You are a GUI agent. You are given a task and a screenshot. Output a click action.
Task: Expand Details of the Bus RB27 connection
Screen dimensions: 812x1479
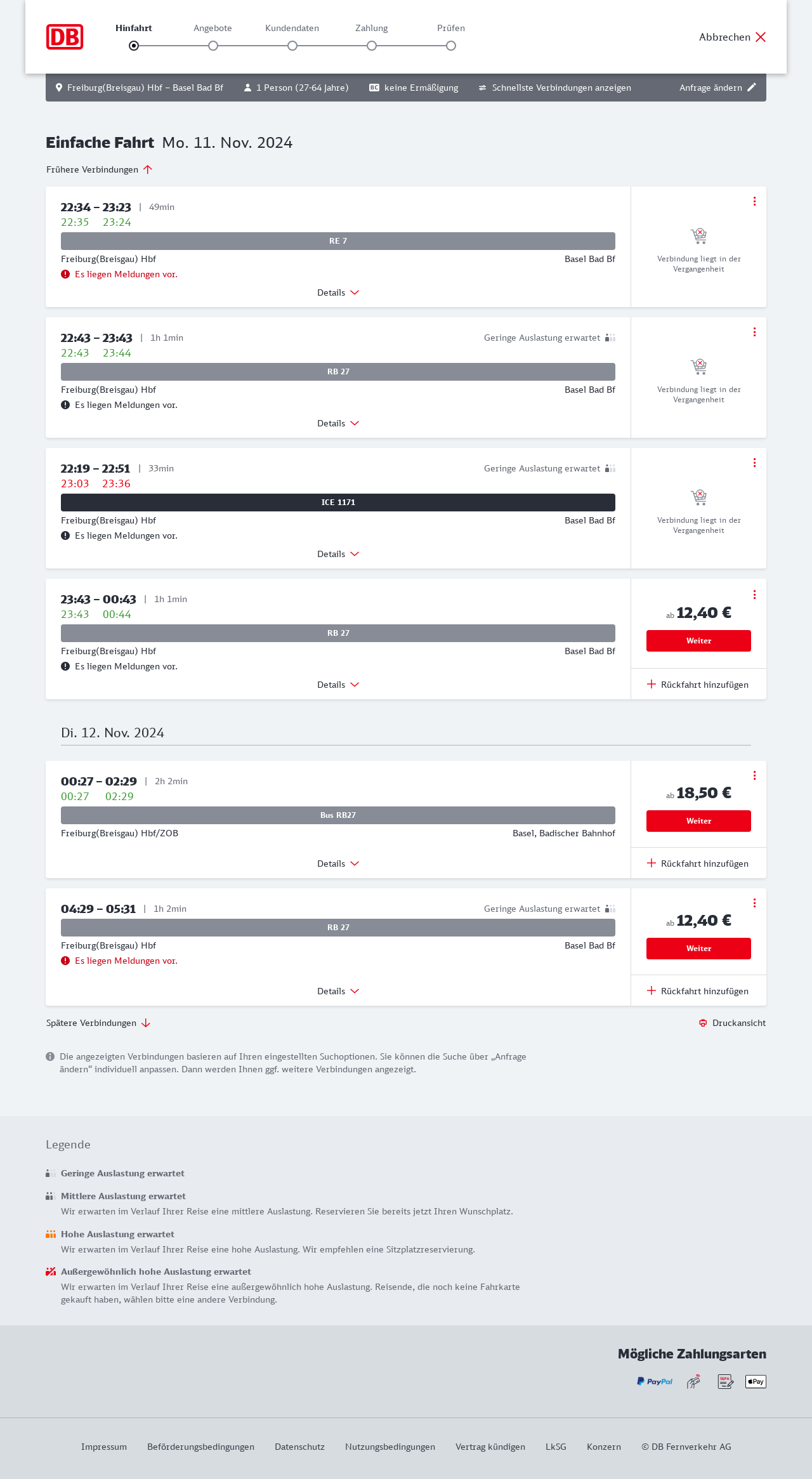[338, 864]
